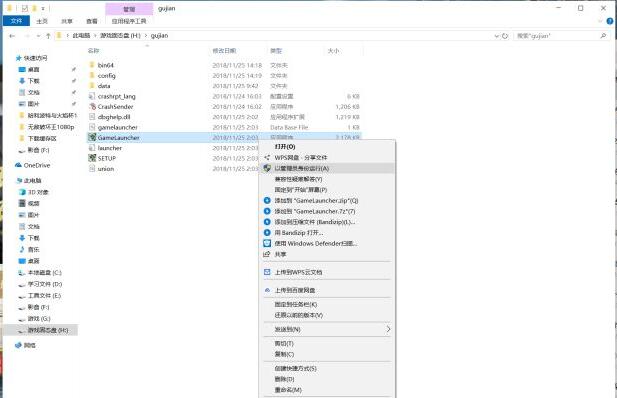Image resolution: width=617 pixels, height=398 pixels.
Task: Click the SETUP application icon
Action: pos(92,158)
